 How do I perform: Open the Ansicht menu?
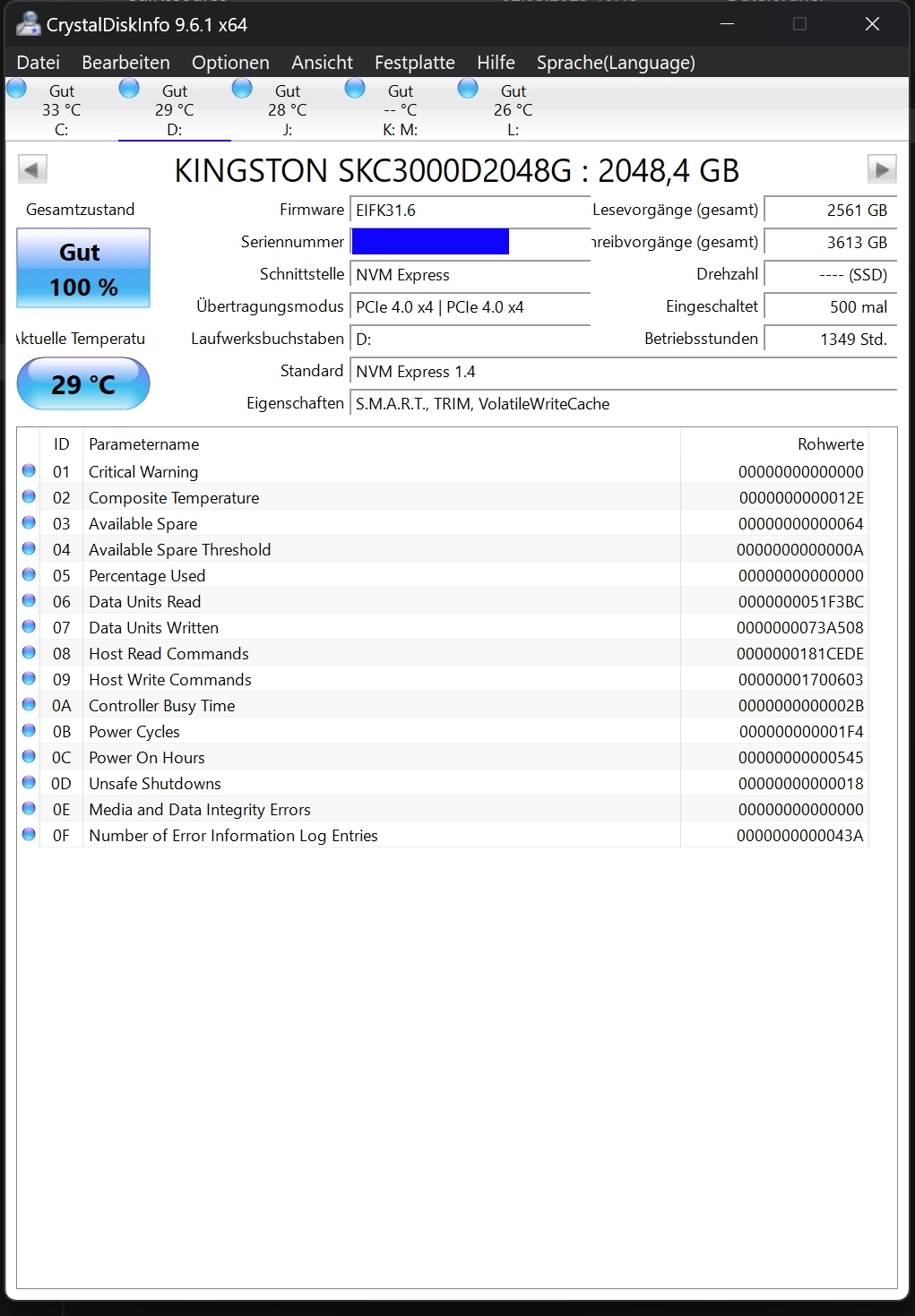click(322, 63)
